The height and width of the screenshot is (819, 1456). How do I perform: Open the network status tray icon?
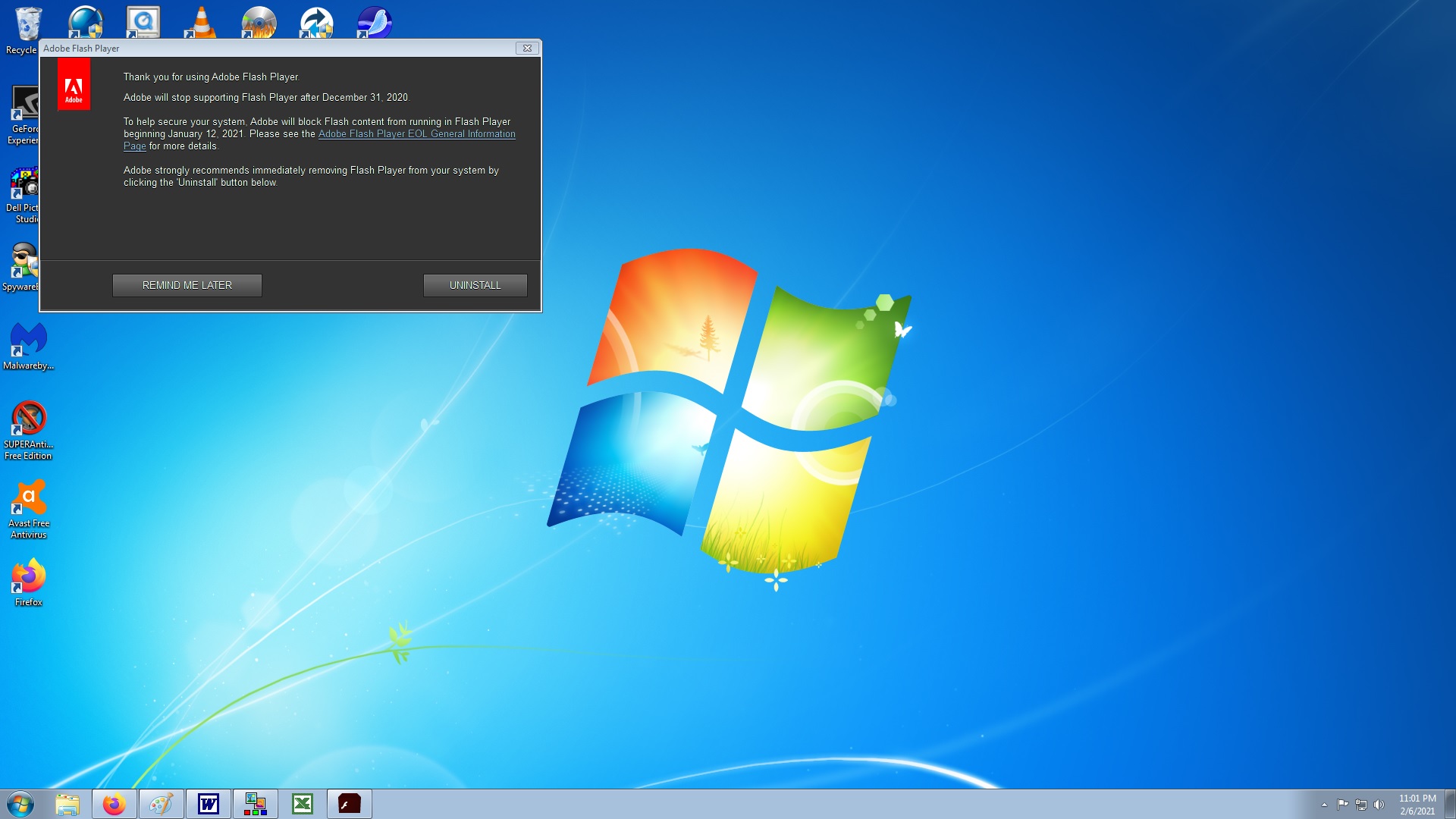point(1361,805)
